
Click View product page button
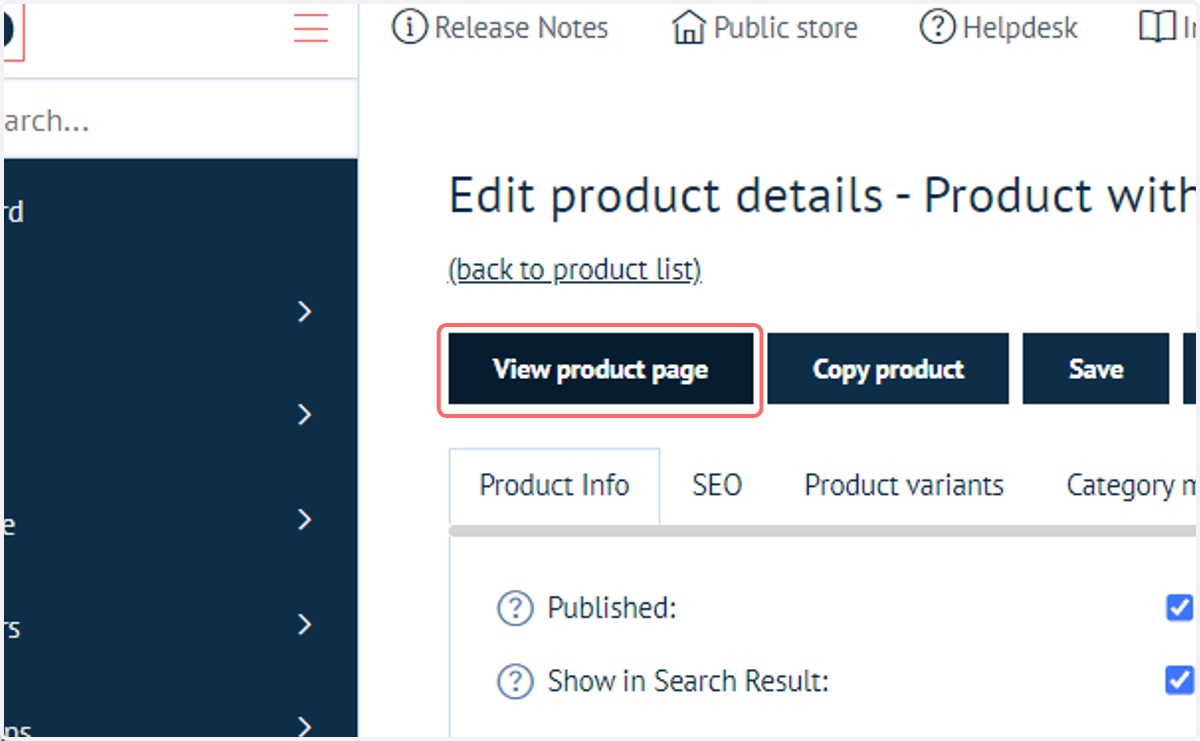tap(600, 369)
